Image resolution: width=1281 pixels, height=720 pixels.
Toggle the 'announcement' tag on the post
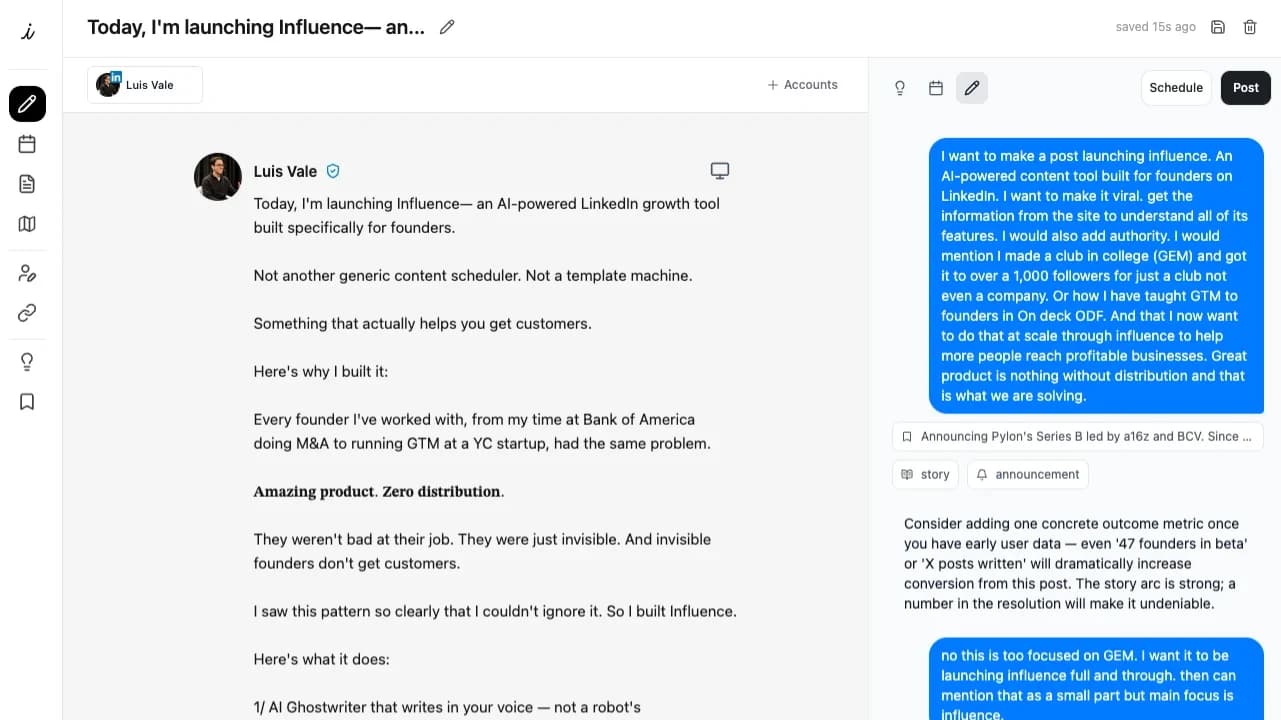(x=1027, y=474)
